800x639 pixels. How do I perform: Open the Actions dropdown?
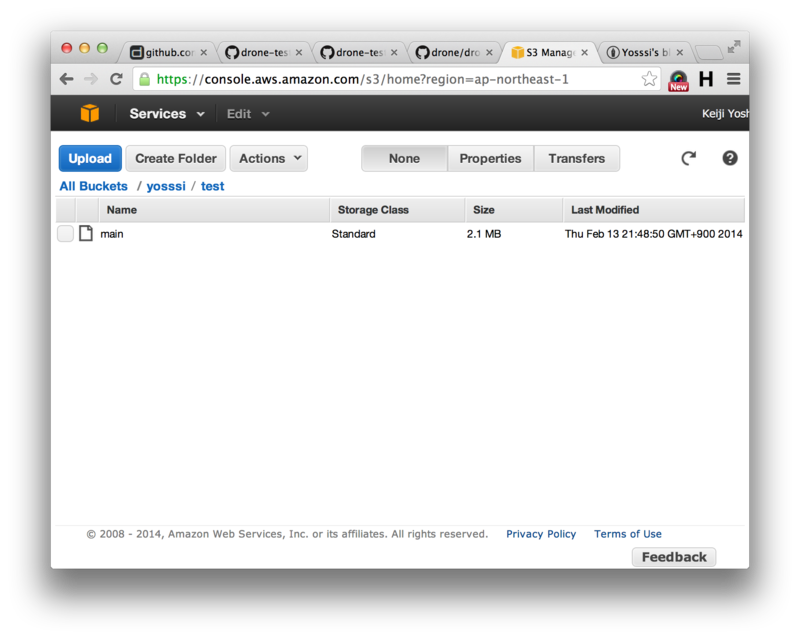pyautogui.click(x=268, y=158)
